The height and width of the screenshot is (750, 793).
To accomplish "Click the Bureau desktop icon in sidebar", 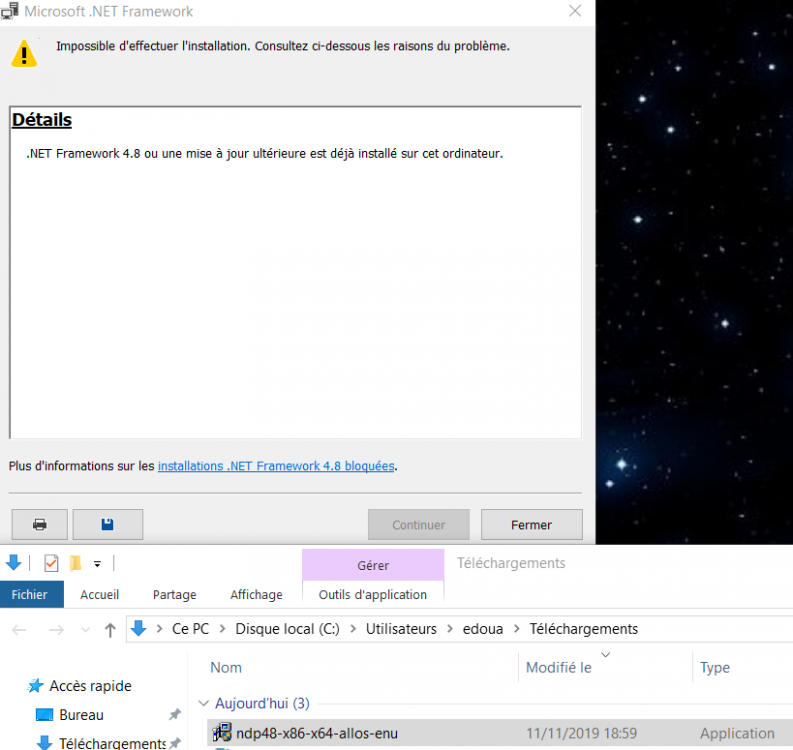I will point(45,715).
